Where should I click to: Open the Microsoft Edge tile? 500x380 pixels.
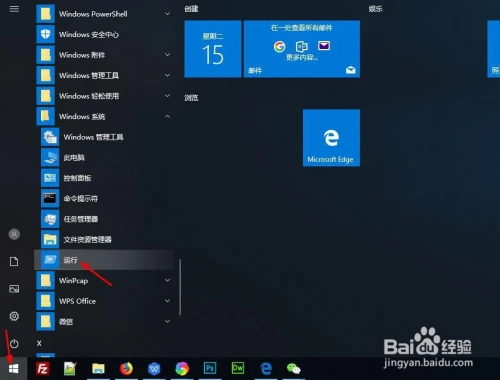[x=331, y=138]
